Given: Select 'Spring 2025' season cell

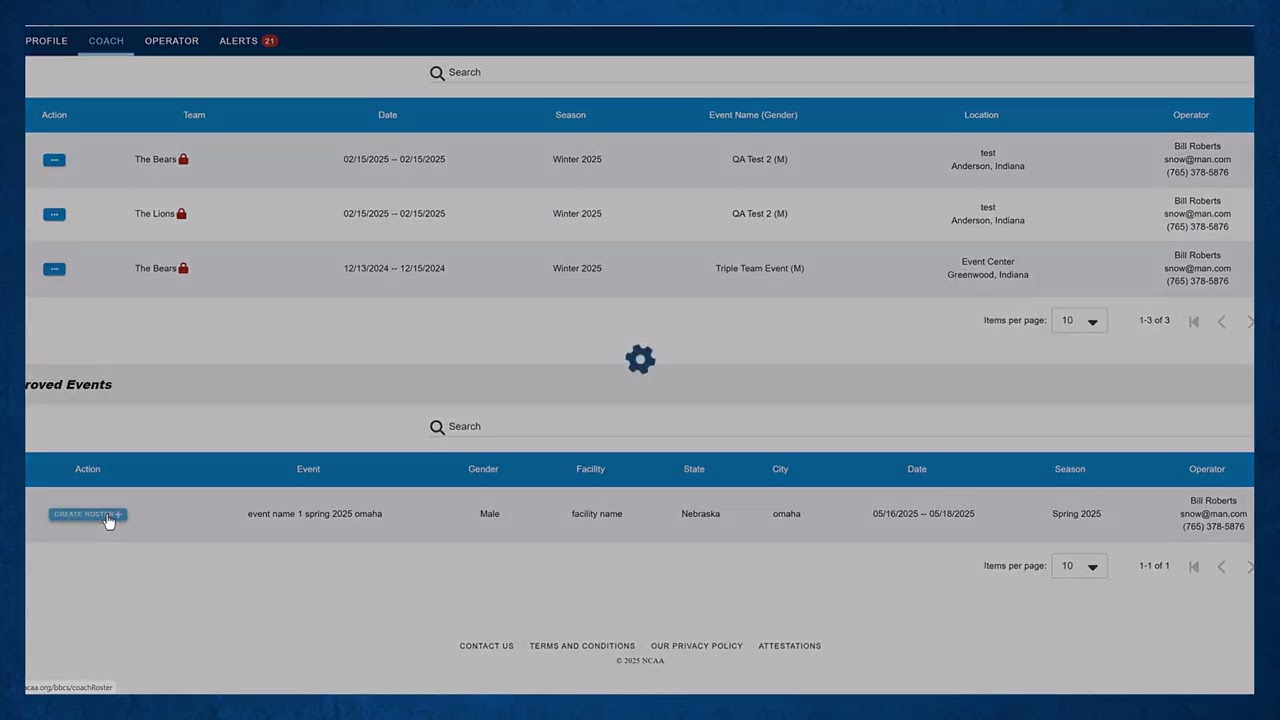Looking at the screenshot, I should tap(1076, 514).
